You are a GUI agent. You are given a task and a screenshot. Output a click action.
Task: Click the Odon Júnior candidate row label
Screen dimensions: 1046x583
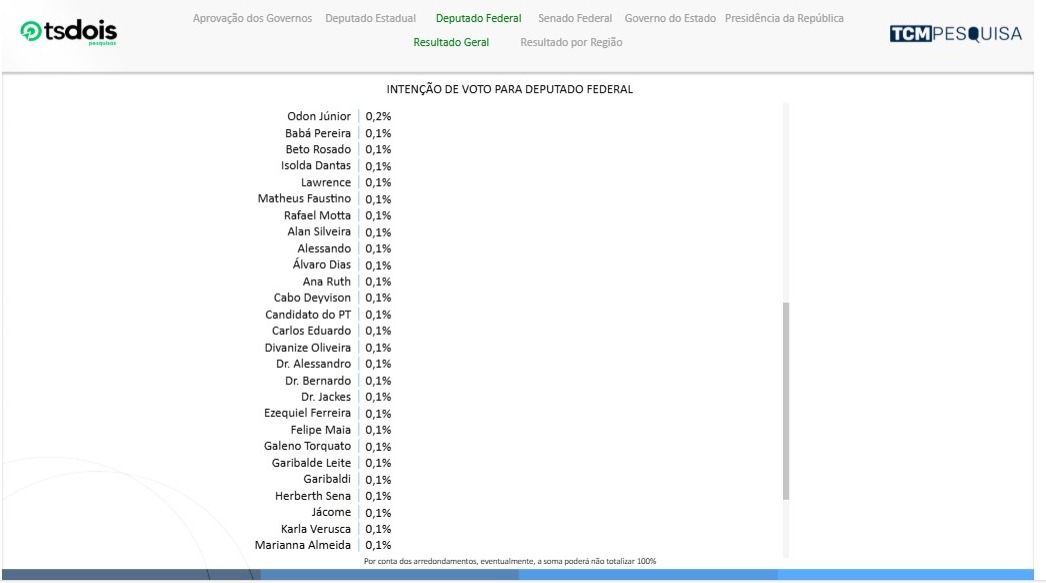click(x=319, y=116)
